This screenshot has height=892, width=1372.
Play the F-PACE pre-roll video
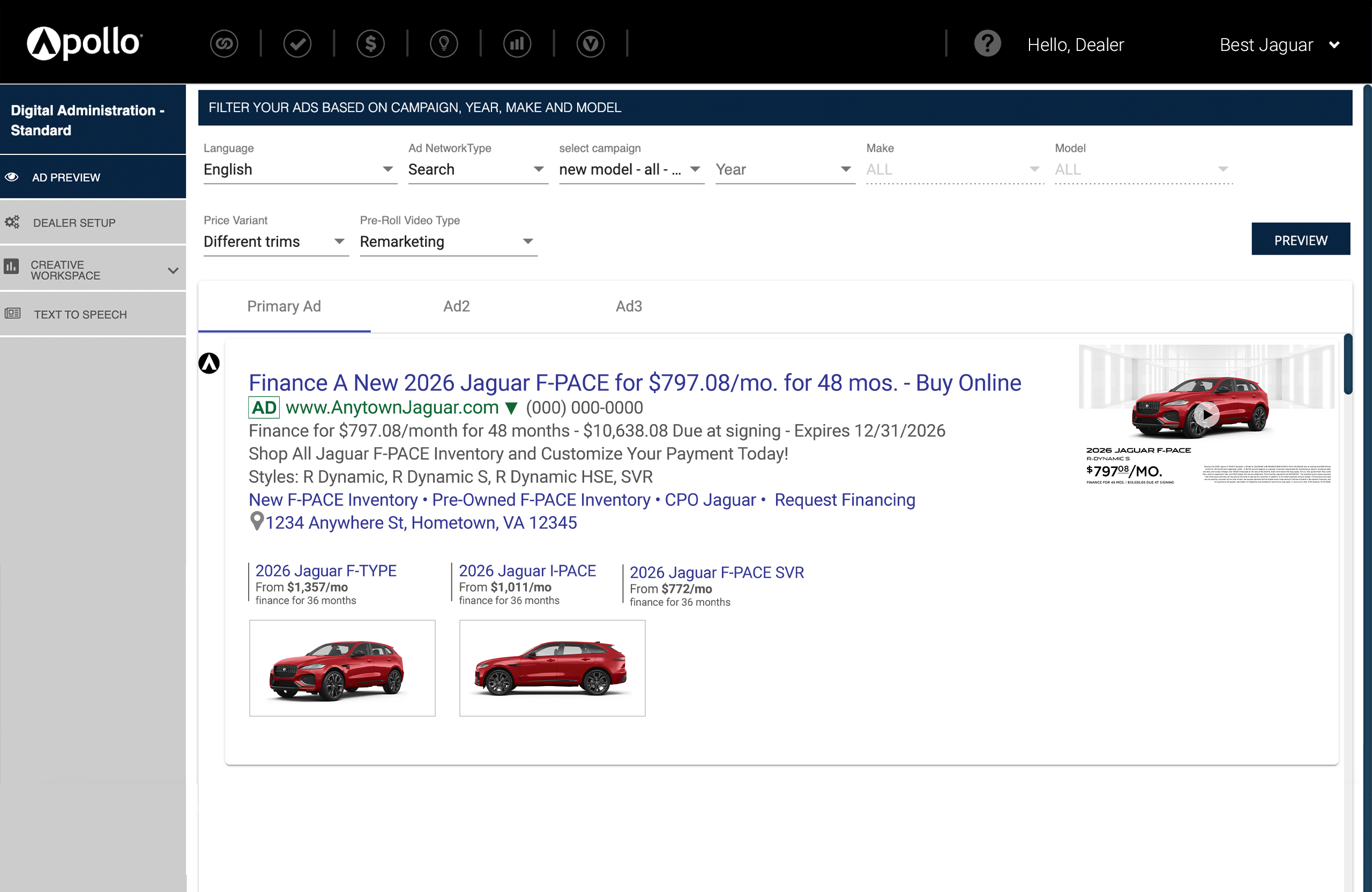coord(1206,414)
